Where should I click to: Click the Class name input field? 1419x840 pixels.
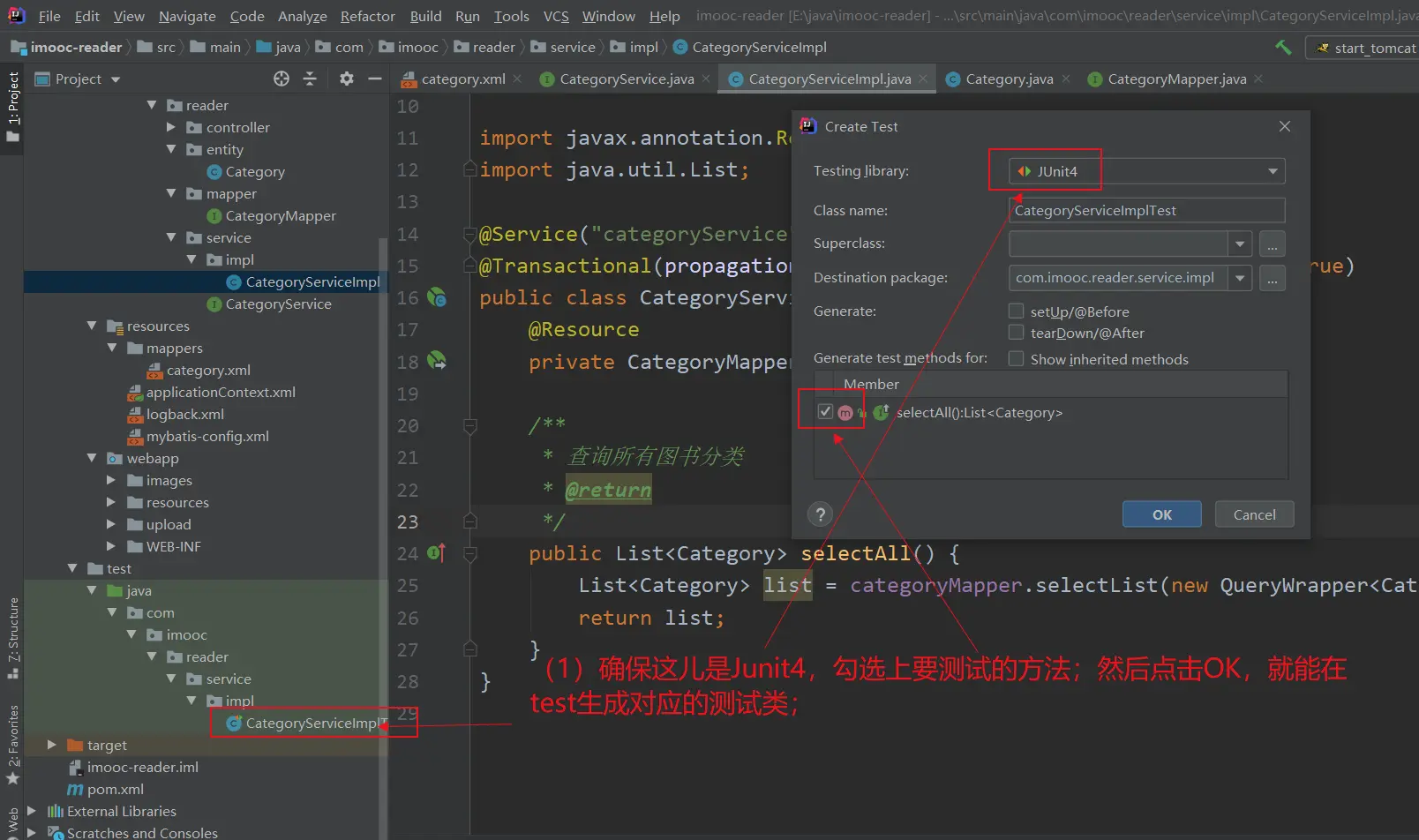pyautogui.click(x=1146, y=211)
